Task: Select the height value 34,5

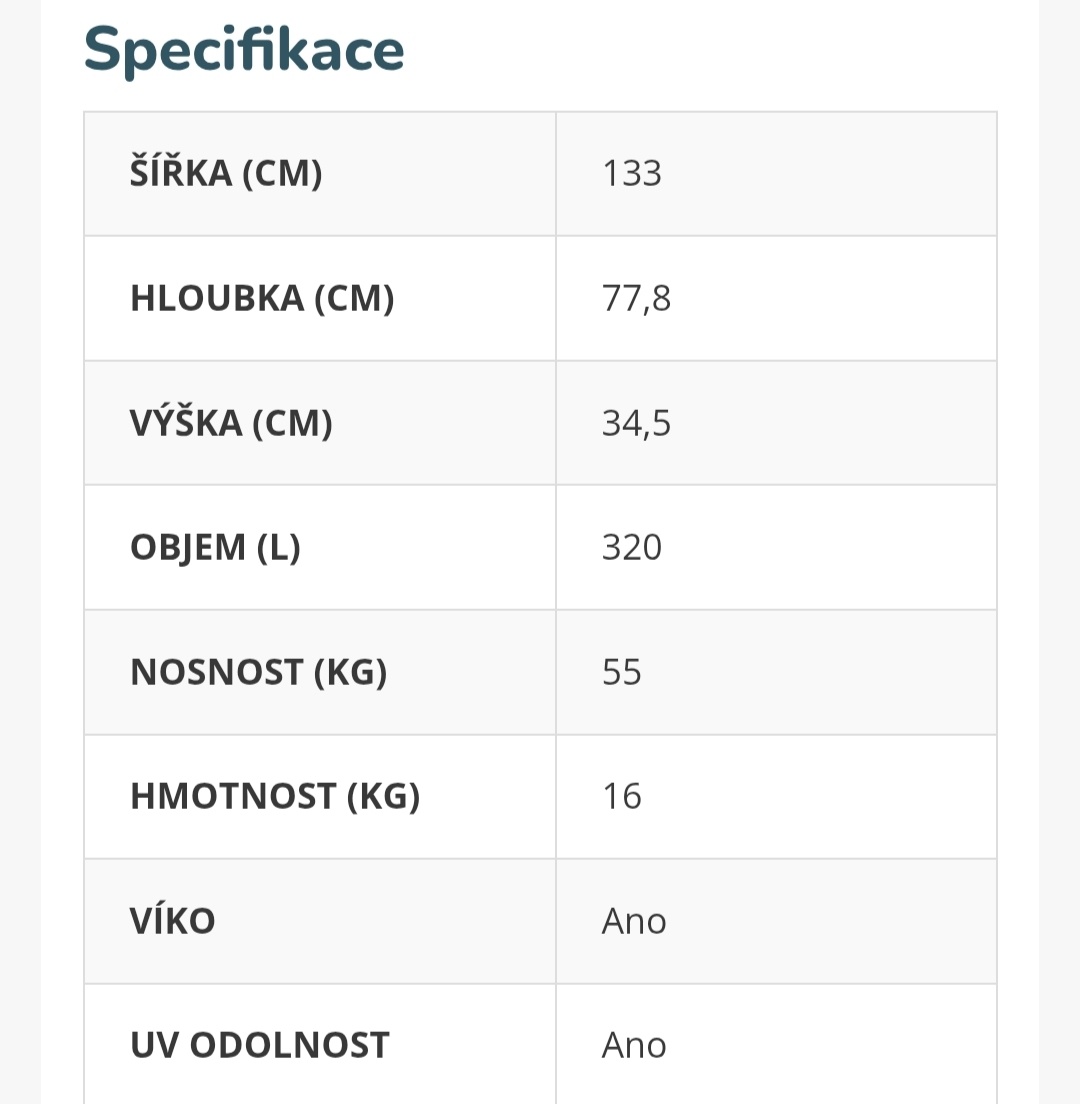Action: pos(636,423)
